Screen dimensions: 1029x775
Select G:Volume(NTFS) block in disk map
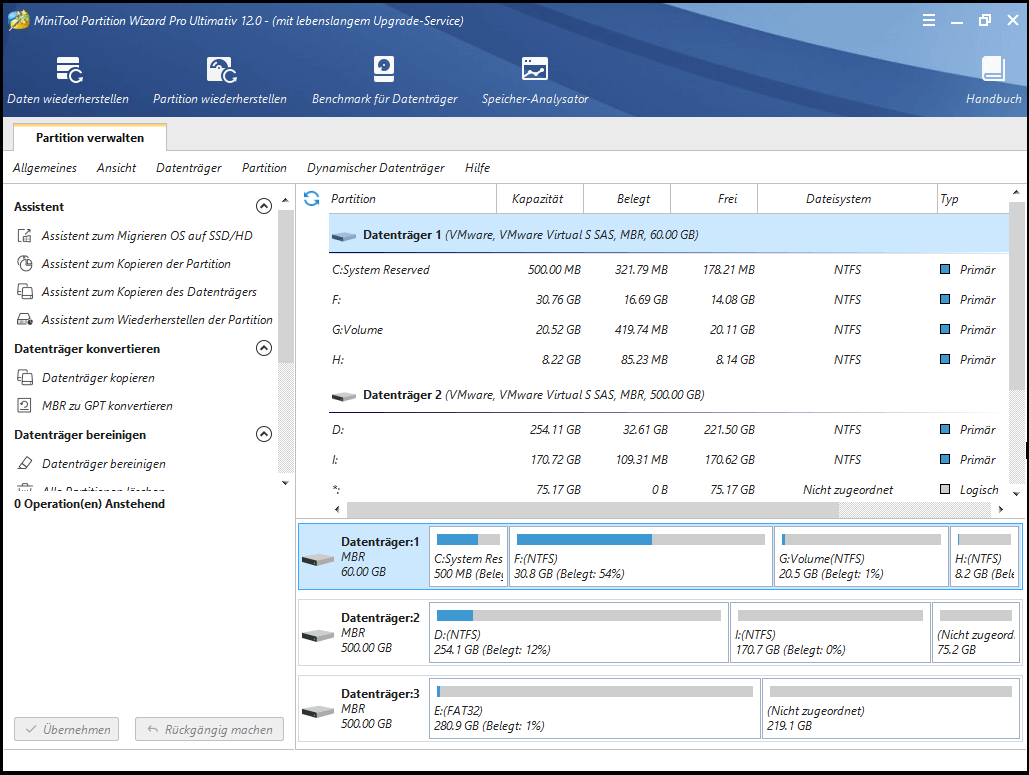[862, 556]
